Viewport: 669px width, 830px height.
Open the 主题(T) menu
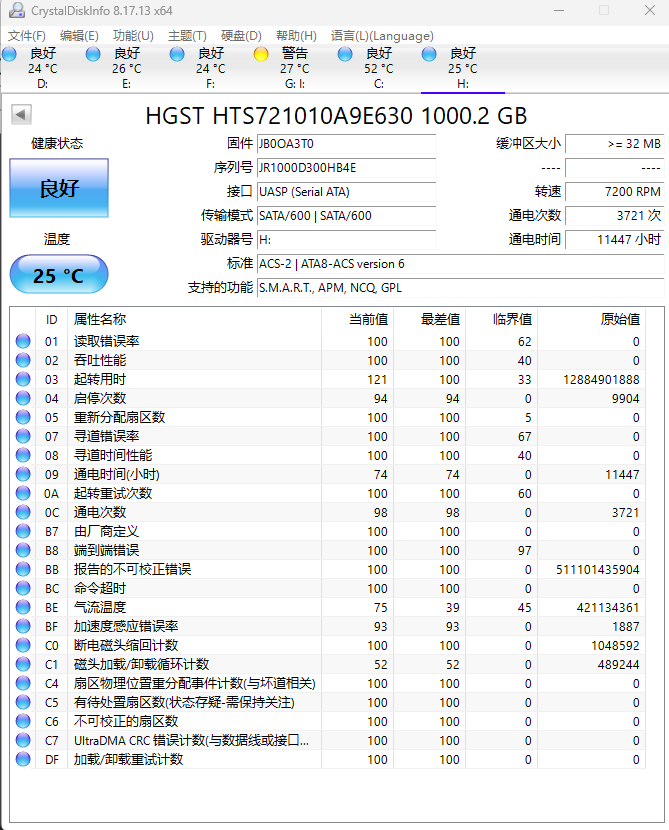pyautogui.click(x=187, y=35)
